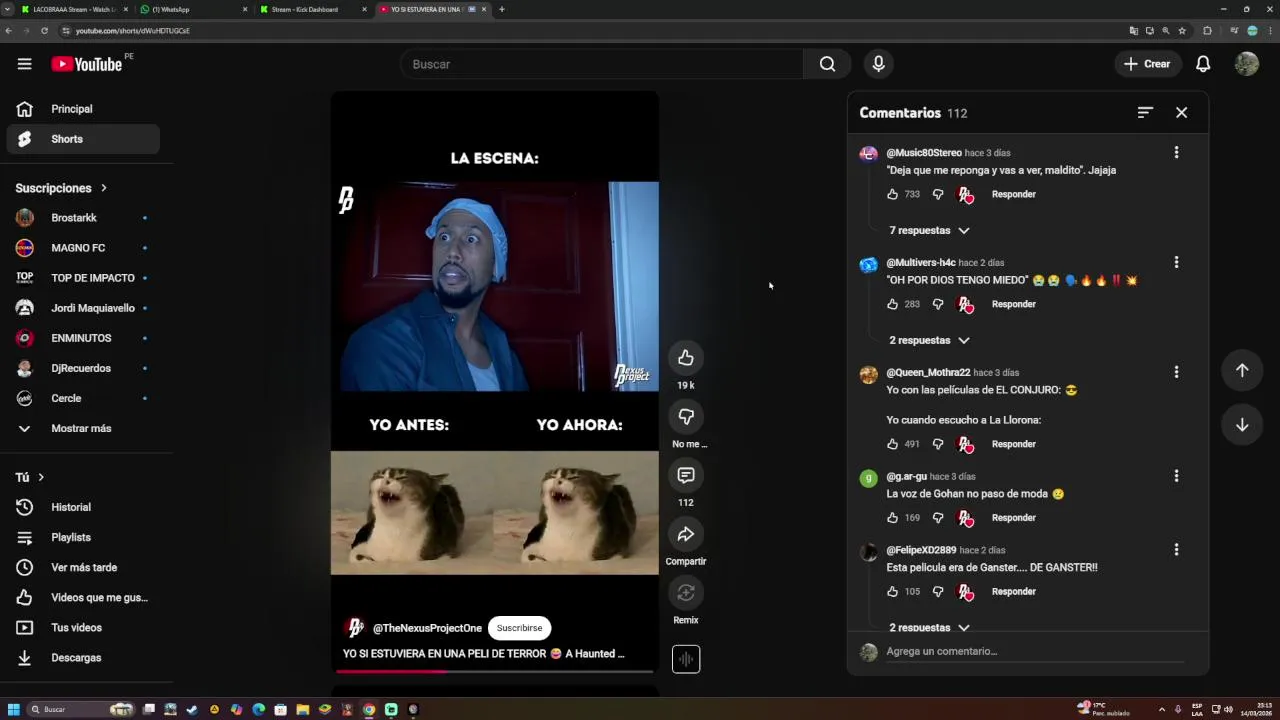
Task: Click the browser address bar URL
Action: point(133,31)
